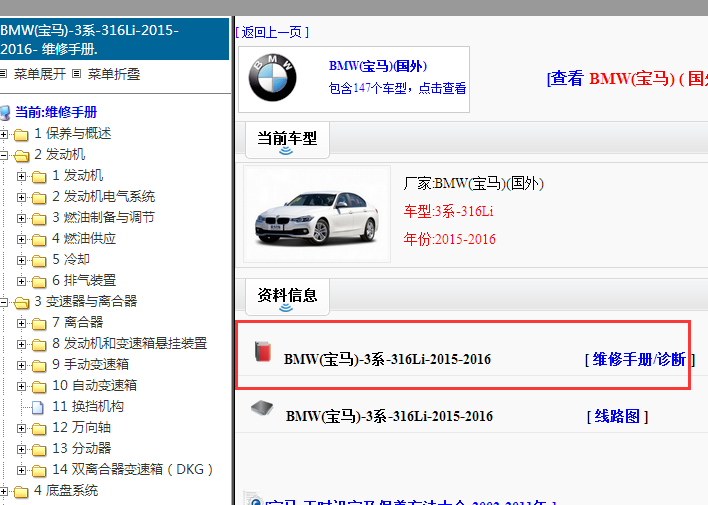This screenshot has width=708, height=505.
Task: Select 菜单折叠 to collapse all menus
Action: 114,74
